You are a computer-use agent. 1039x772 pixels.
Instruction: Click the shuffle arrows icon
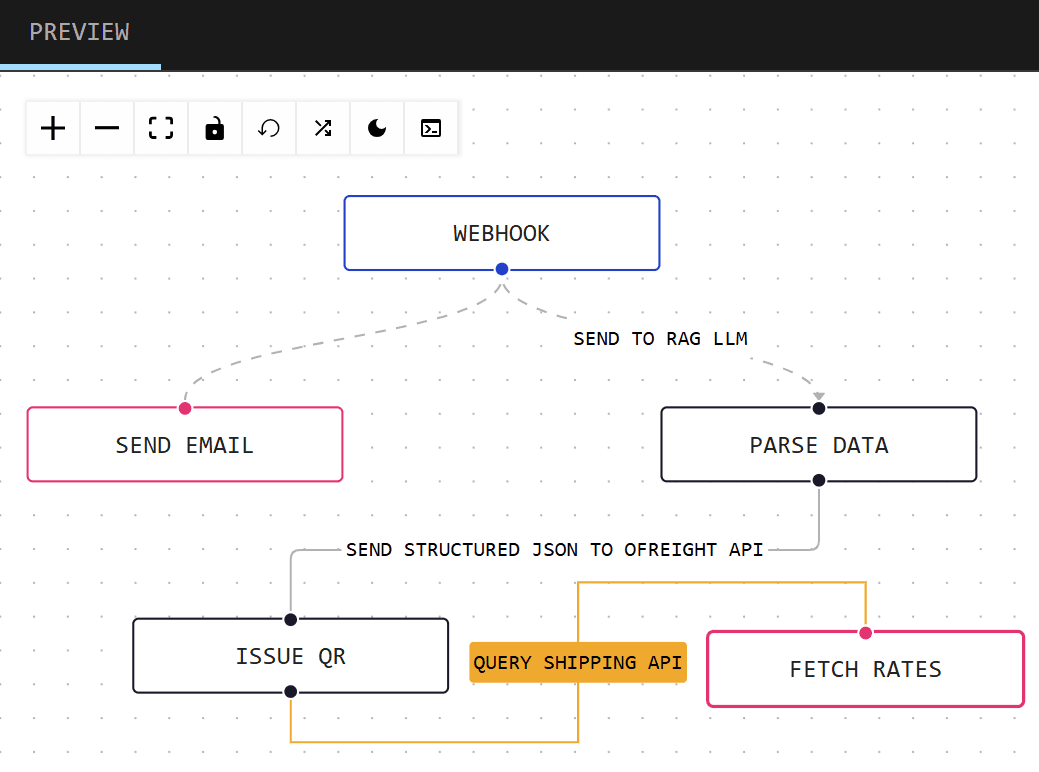coord(323,128)
